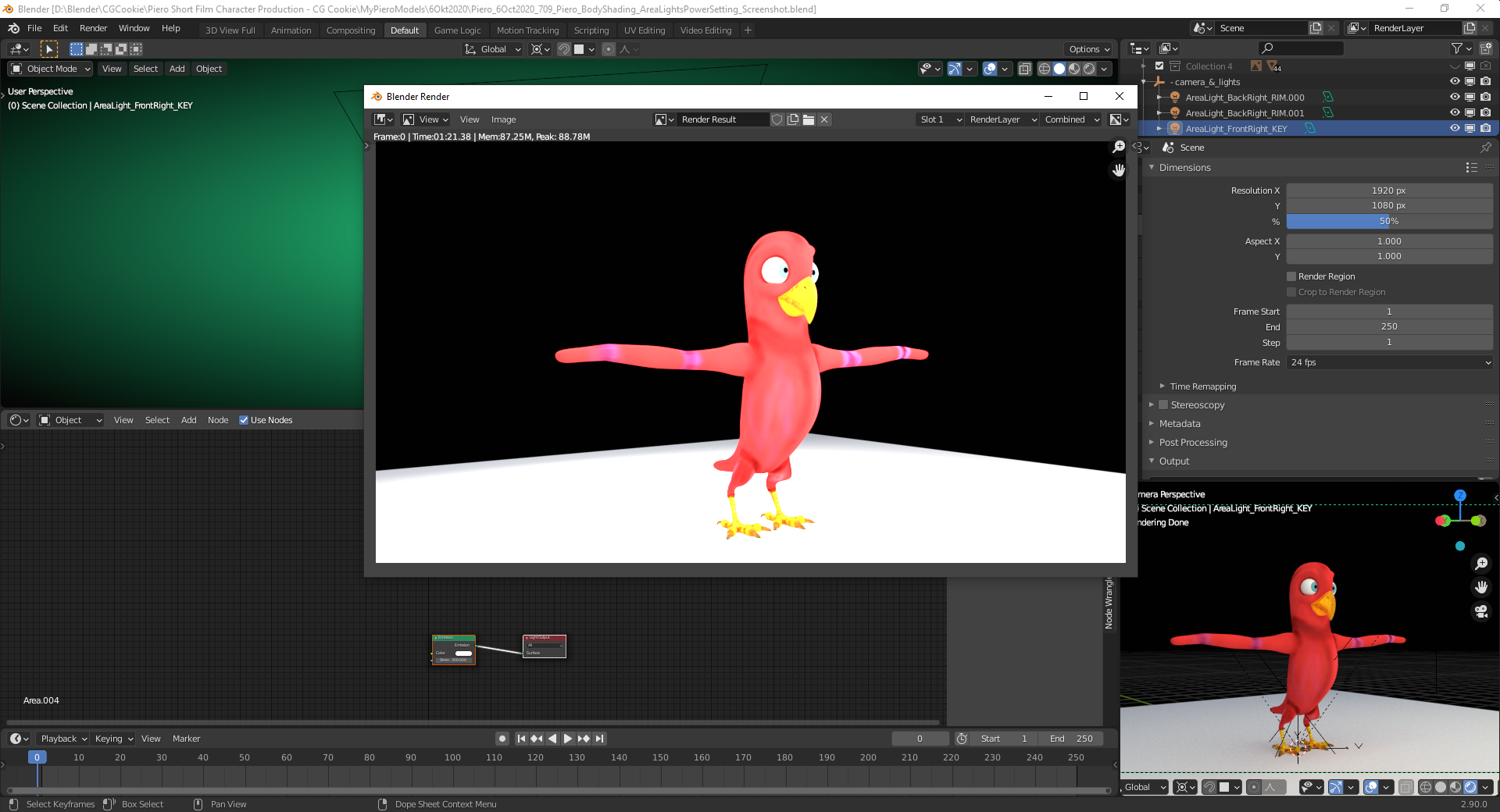Switch to the UV Editing workspace tab

pos(645,30)
